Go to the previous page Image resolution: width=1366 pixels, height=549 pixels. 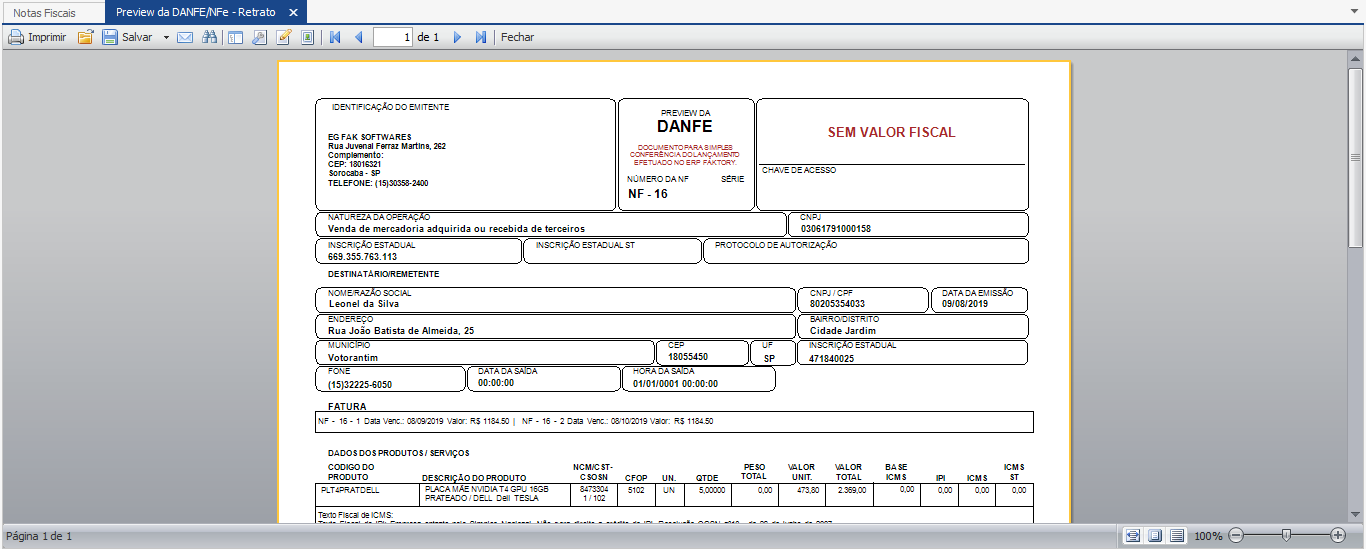point(358,37)
